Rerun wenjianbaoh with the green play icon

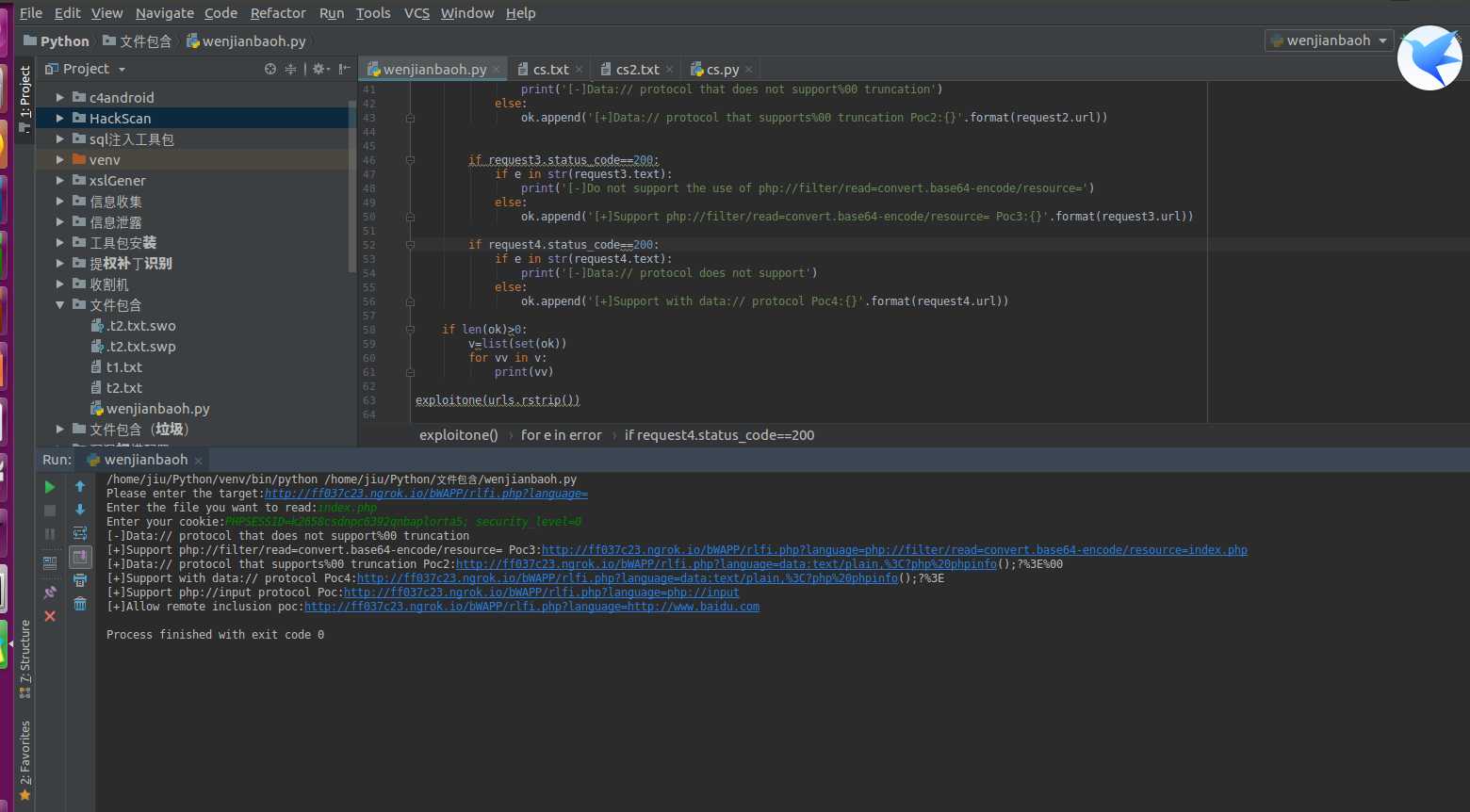point(50,487)
